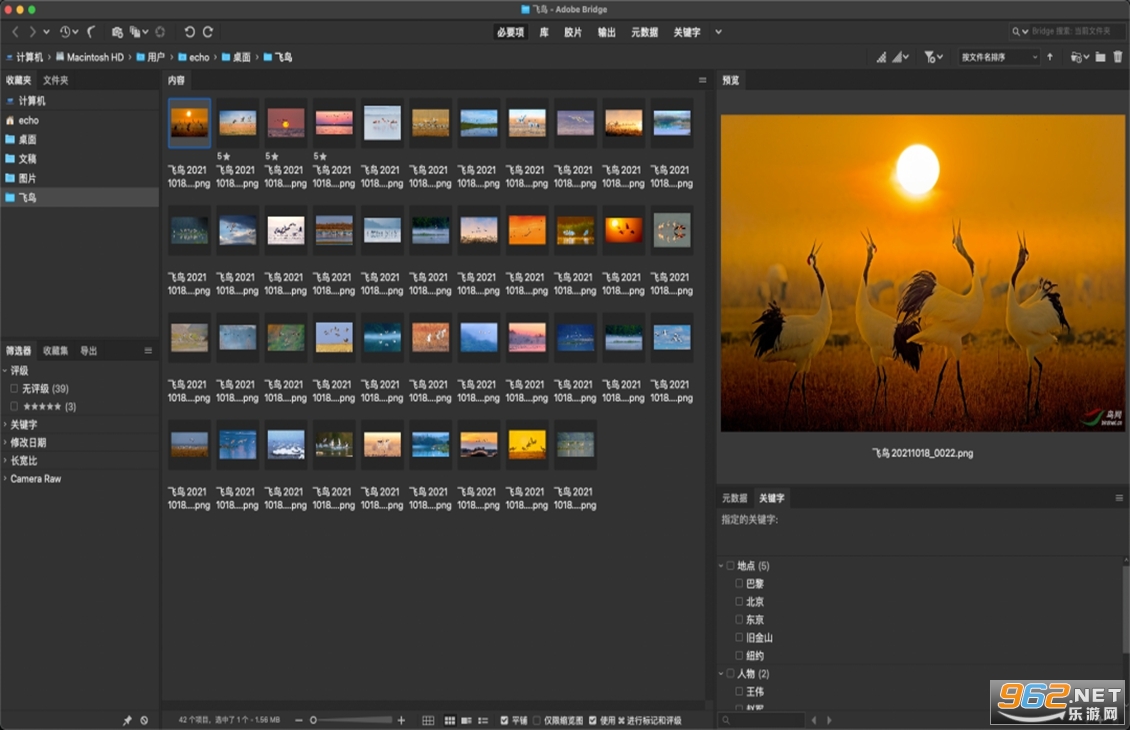Click the lock thumbnail grid icon

click(428, 721)
